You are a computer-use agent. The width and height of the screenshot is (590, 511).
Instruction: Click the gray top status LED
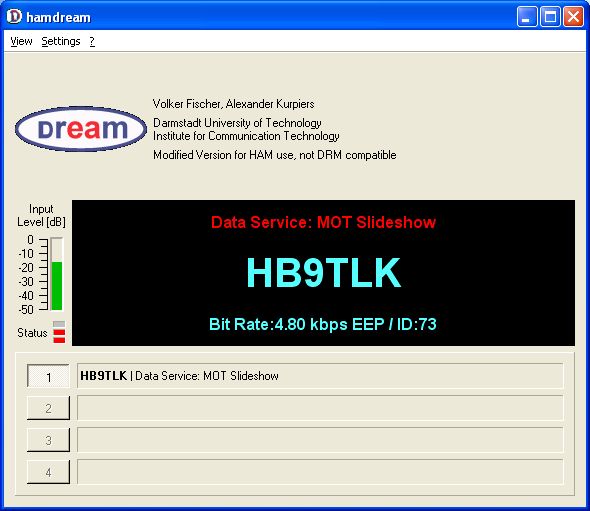[59, 324]
